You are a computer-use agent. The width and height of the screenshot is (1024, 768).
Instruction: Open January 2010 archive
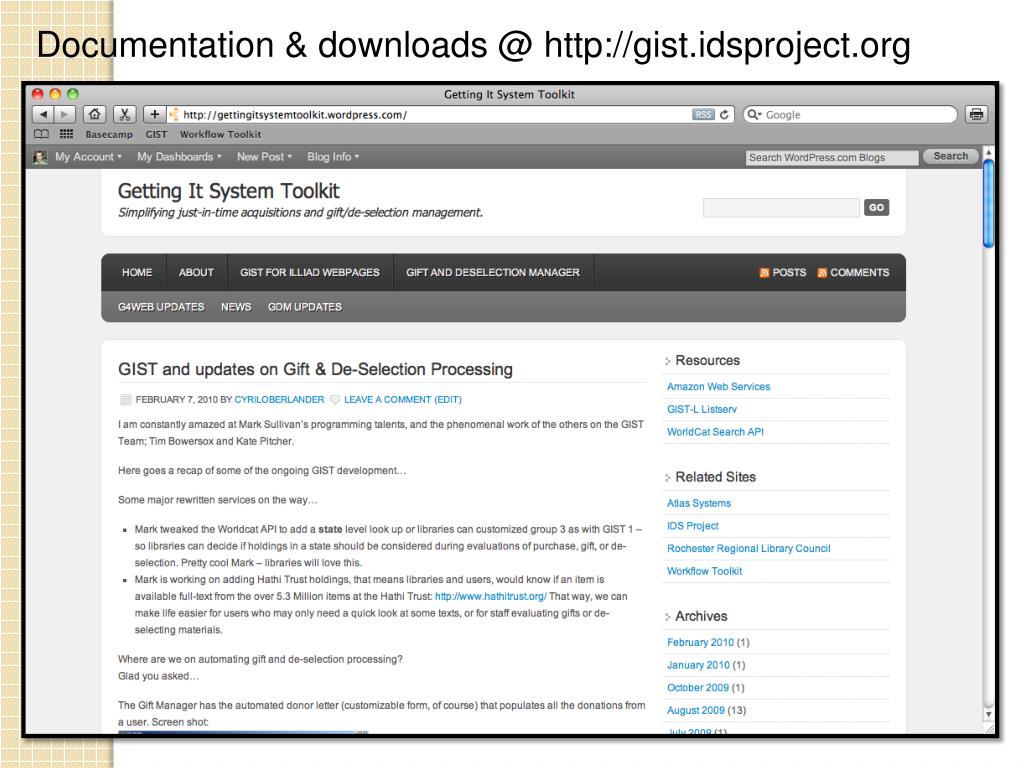pos(698,665)
